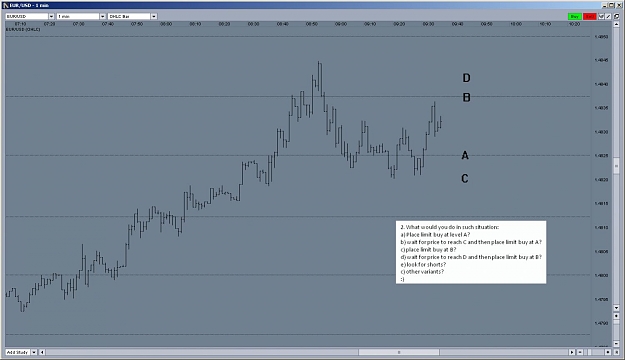Click the horizontal scrollbar thumb

pyautogui.click(x=399, y=352)
